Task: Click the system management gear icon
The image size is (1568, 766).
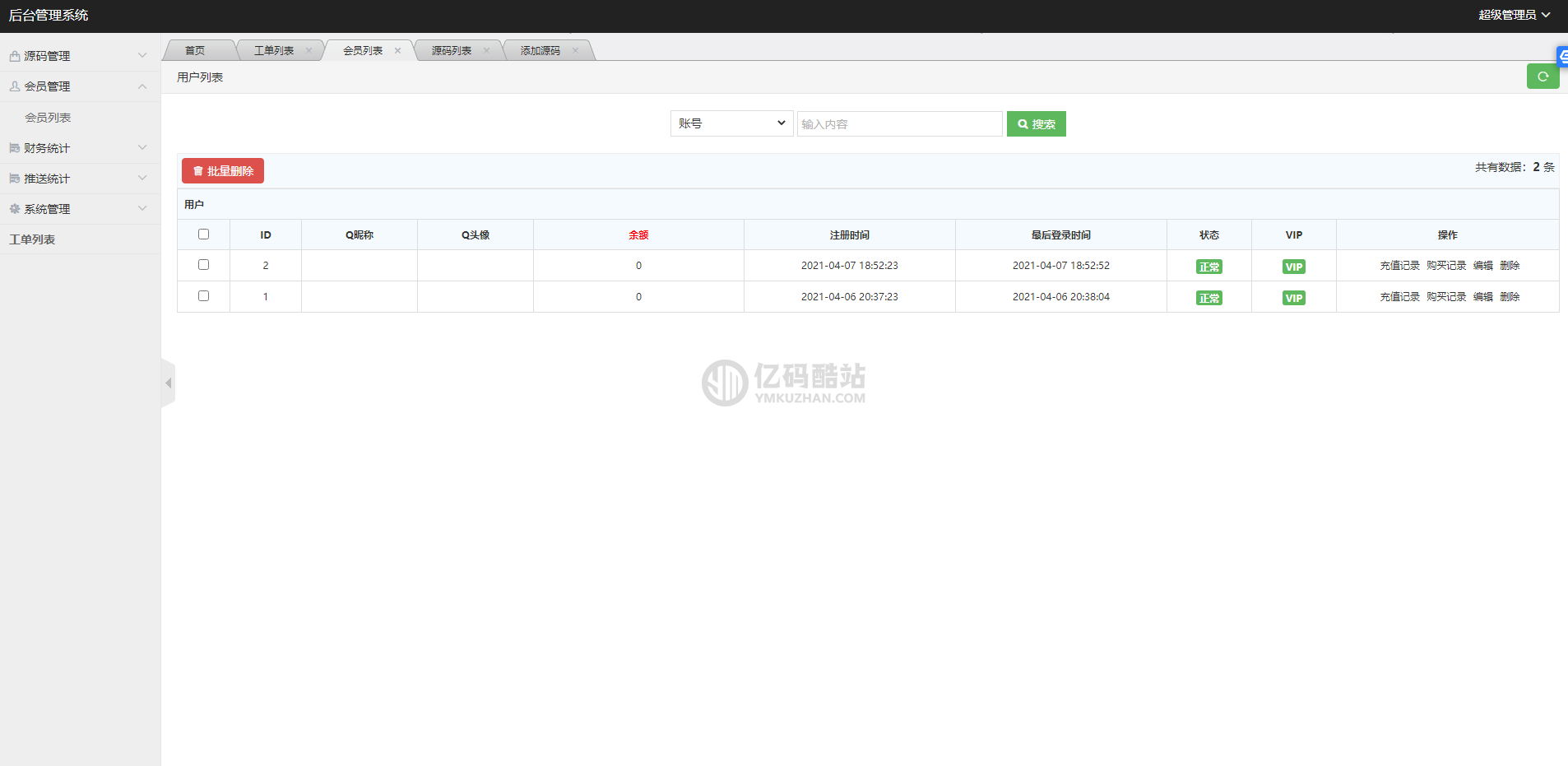Action: point(15,209)
